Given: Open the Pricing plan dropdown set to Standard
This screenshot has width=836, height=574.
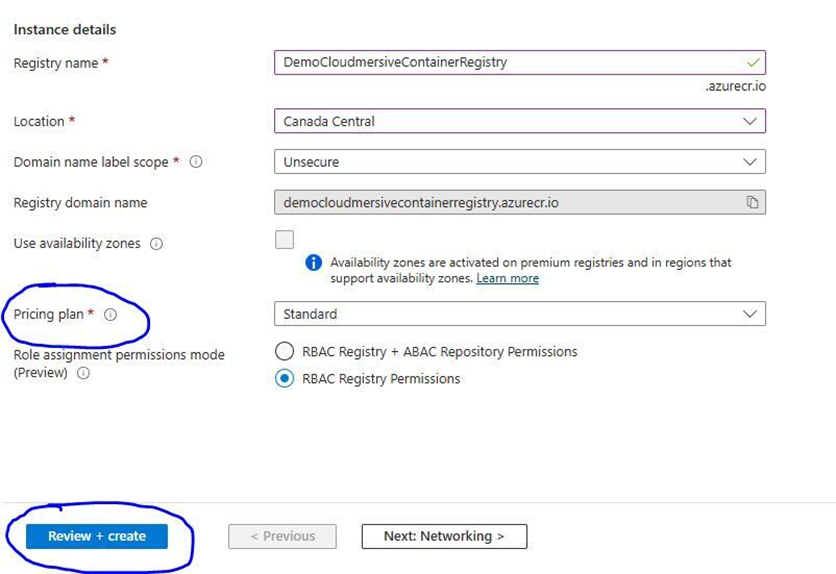Looking at the screenshot, I should (520, 314).
